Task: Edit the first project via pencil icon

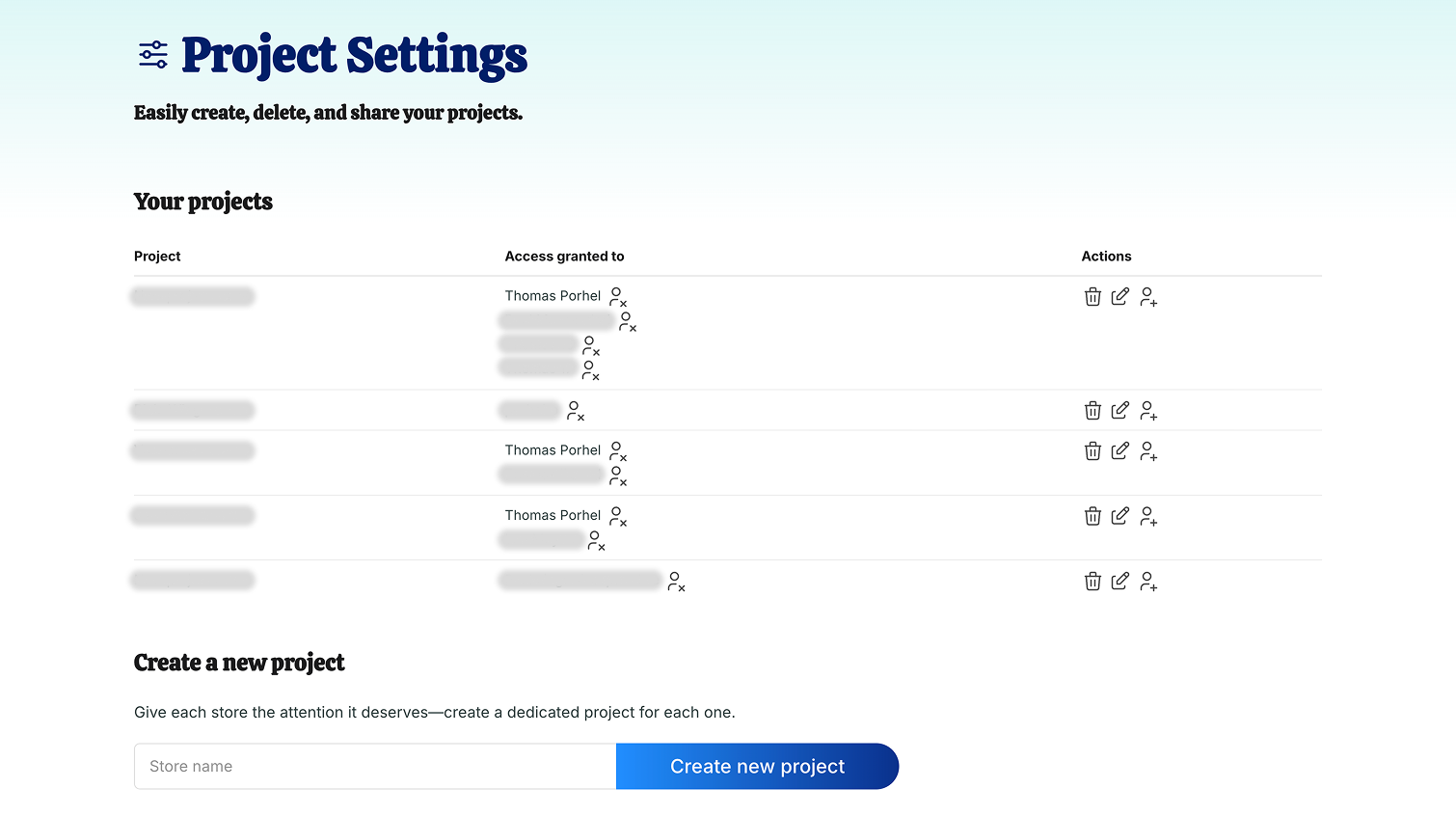Action: (x=1119, y=297)
